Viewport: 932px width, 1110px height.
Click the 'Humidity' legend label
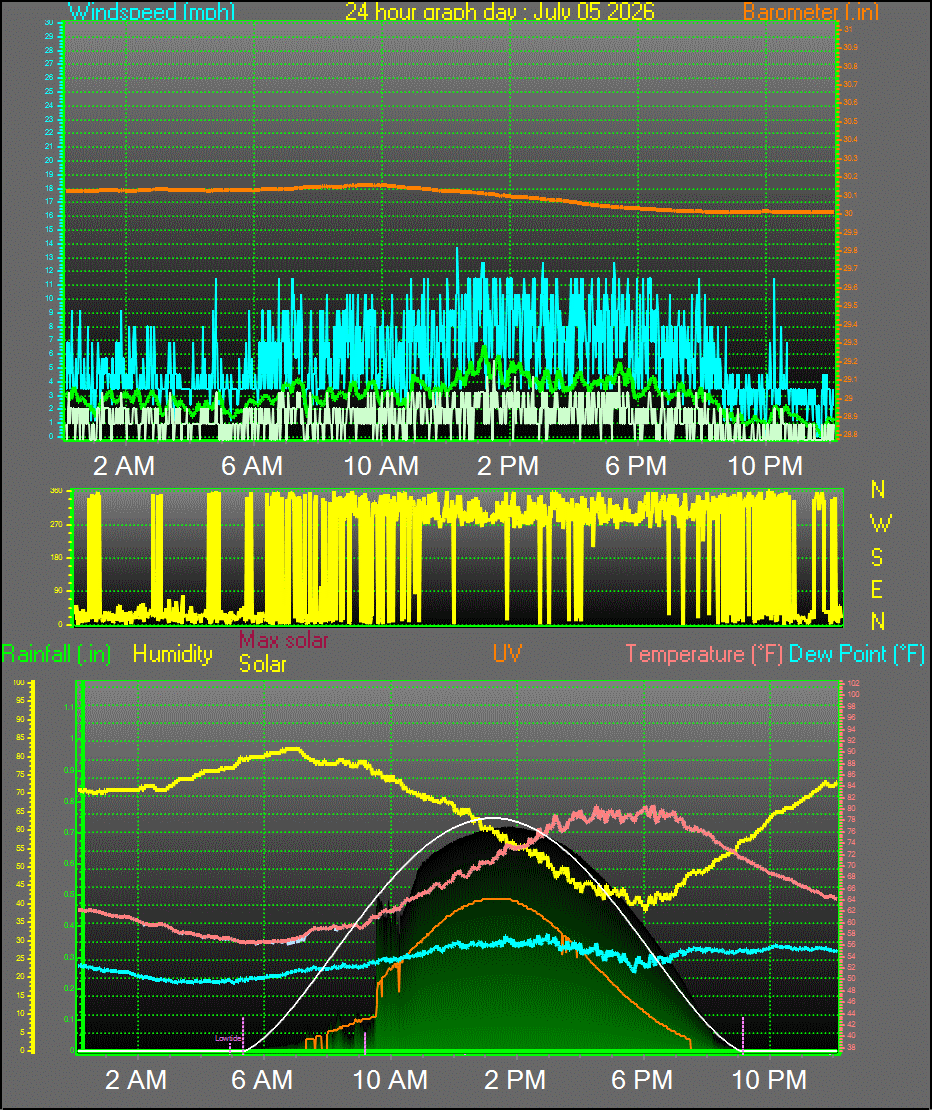(x=173, y=653)
